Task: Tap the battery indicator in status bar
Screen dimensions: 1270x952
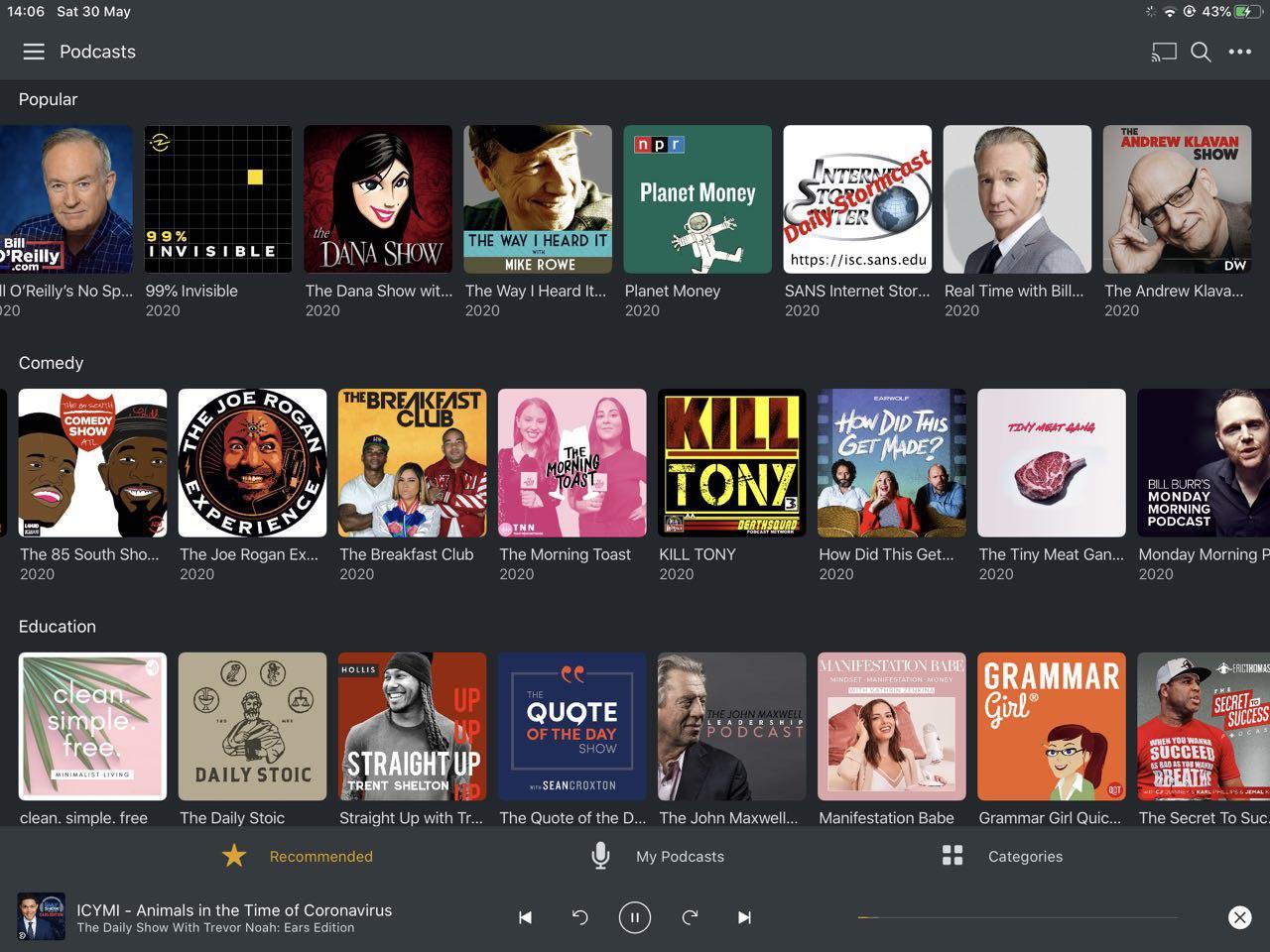Action: (1248, 12)
